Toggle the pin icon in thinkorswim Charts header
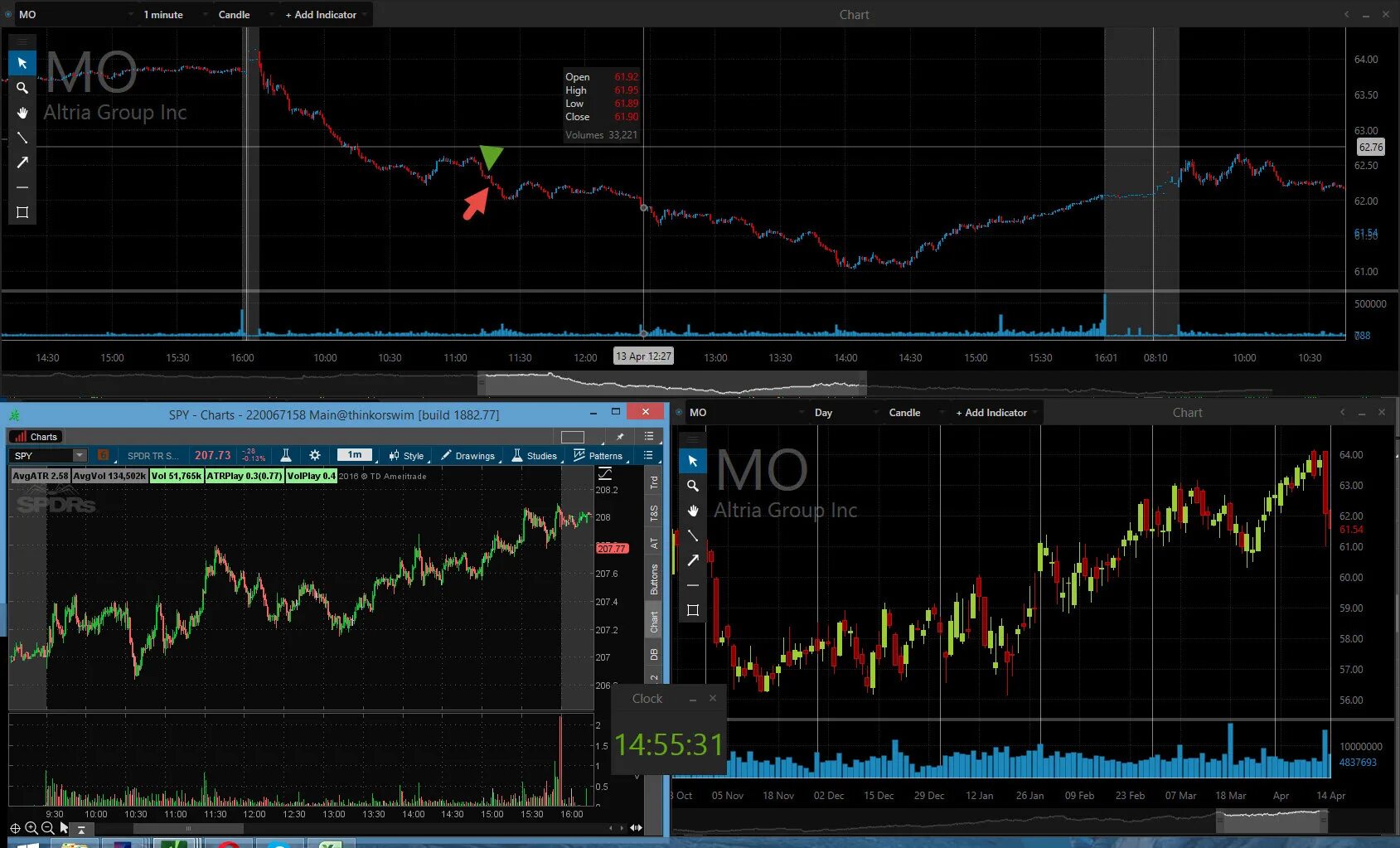1400x848 pixels. click(620, 437)
